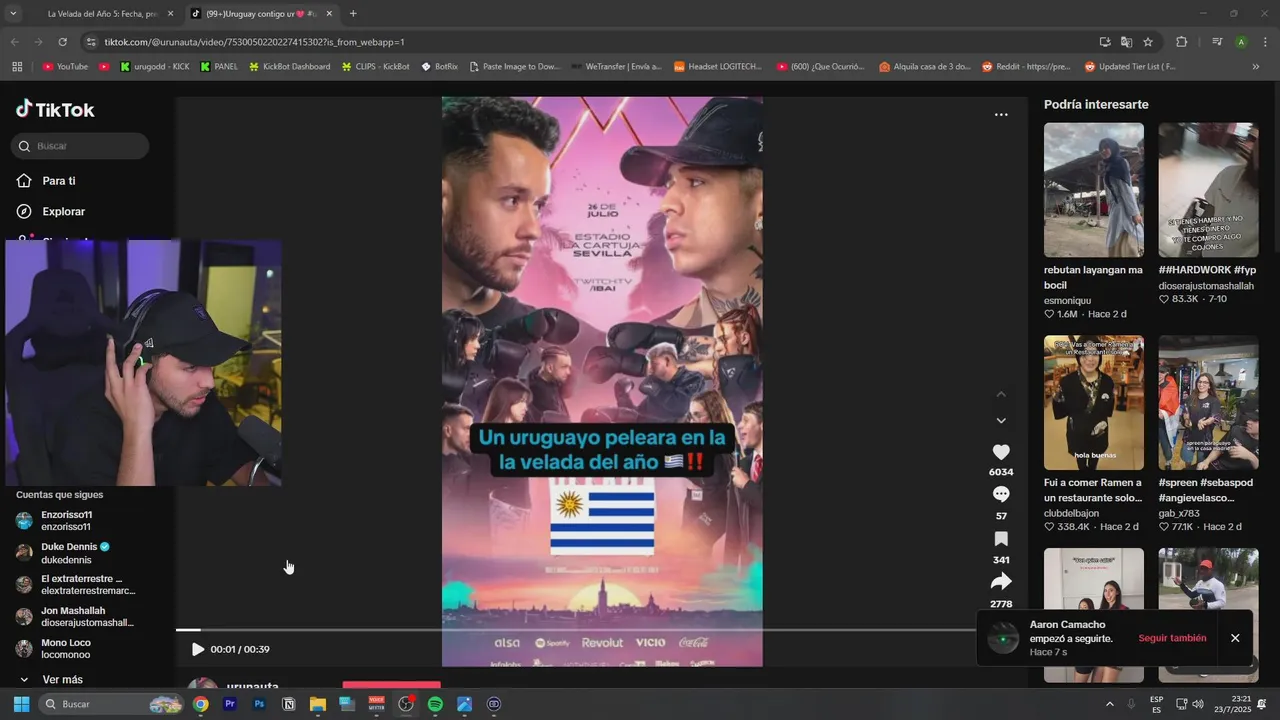Open the KickBot Dashboard bookmark
This screenshot has width=1280, height=720.
click(x=289, y=67)
